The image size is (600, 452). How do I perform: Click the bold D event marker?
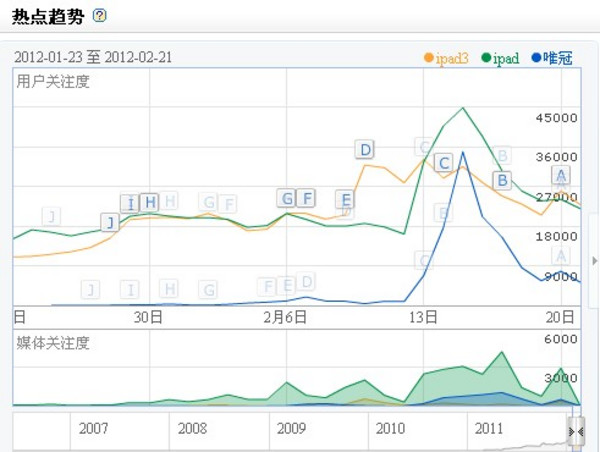(x=365, y=150)
